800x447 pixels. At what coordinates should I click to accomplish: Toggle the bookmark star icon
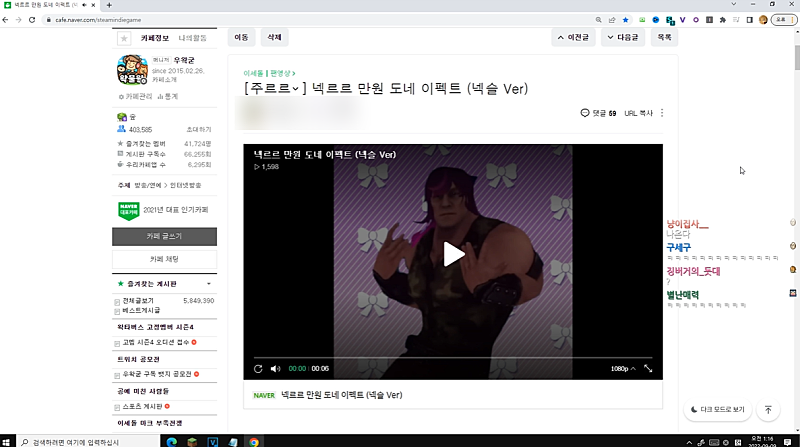tap(626, 20)
